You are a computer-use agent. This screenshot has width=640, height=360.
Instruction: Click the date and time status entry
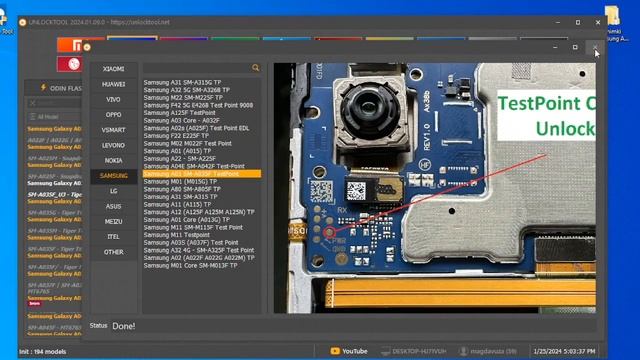pos(564,351)
